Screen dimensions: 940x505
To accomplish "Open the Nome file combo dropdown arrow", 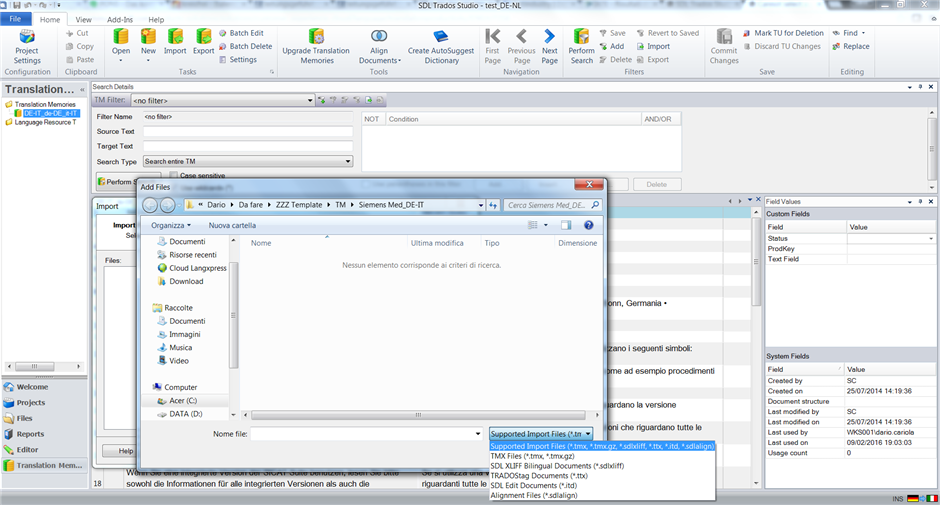I will click(478, 434).
